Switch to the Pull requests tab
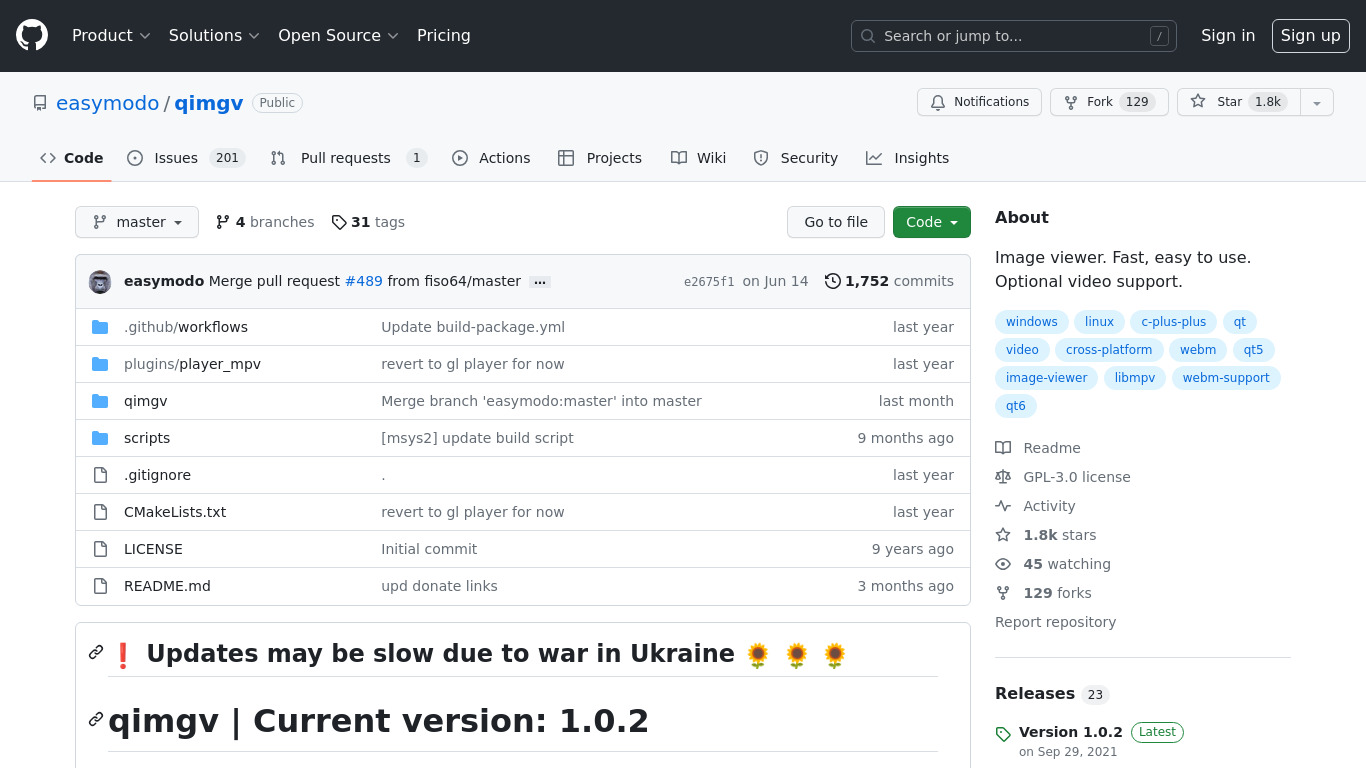 pyautogui.click(x=349, y=158)
